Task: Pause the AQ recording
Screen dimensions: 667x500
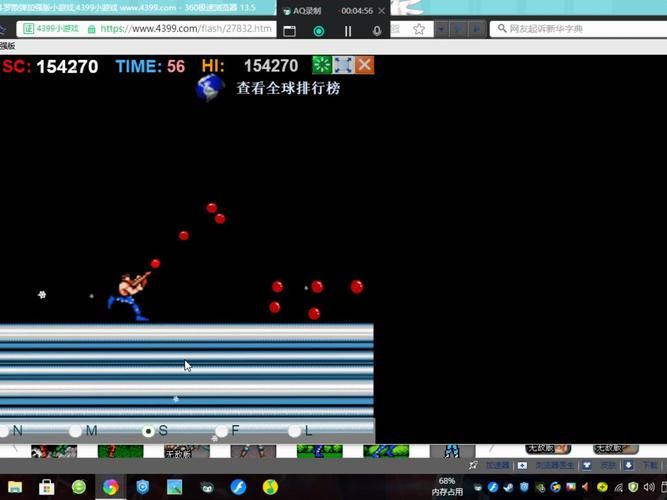Action: point(348,31)
